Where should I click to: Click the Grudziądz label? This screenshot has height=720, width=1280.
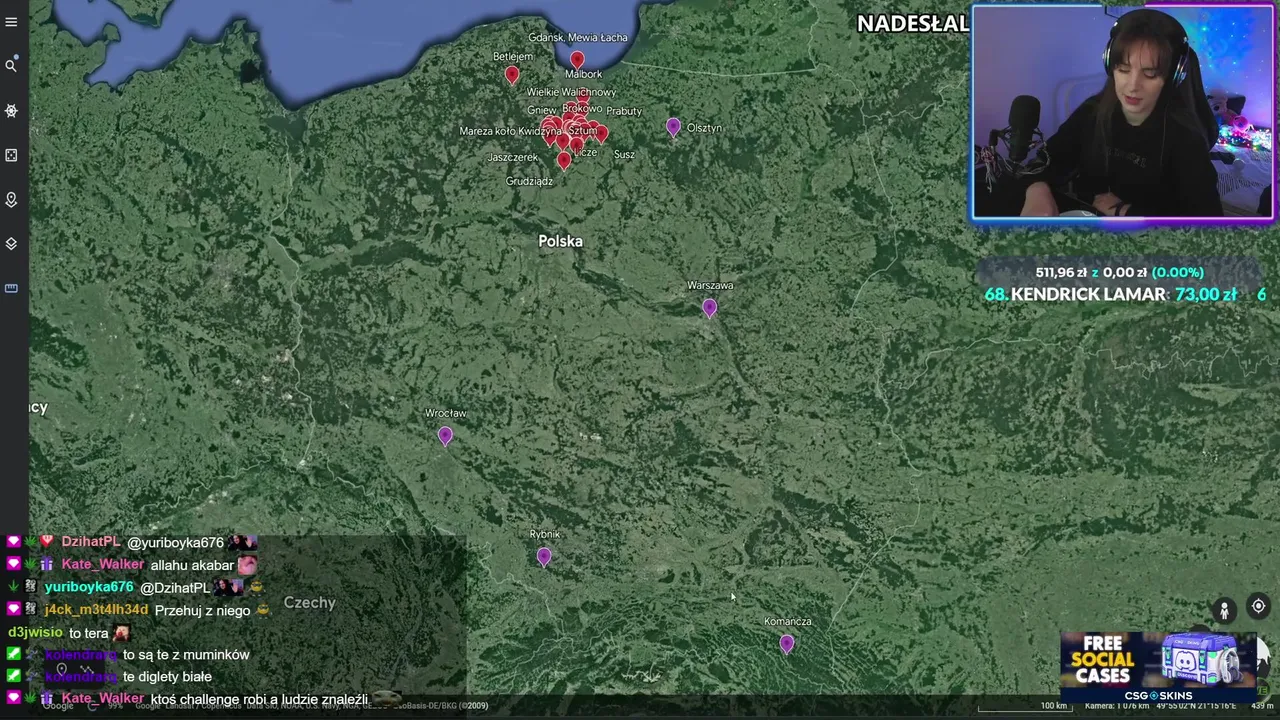529,181
